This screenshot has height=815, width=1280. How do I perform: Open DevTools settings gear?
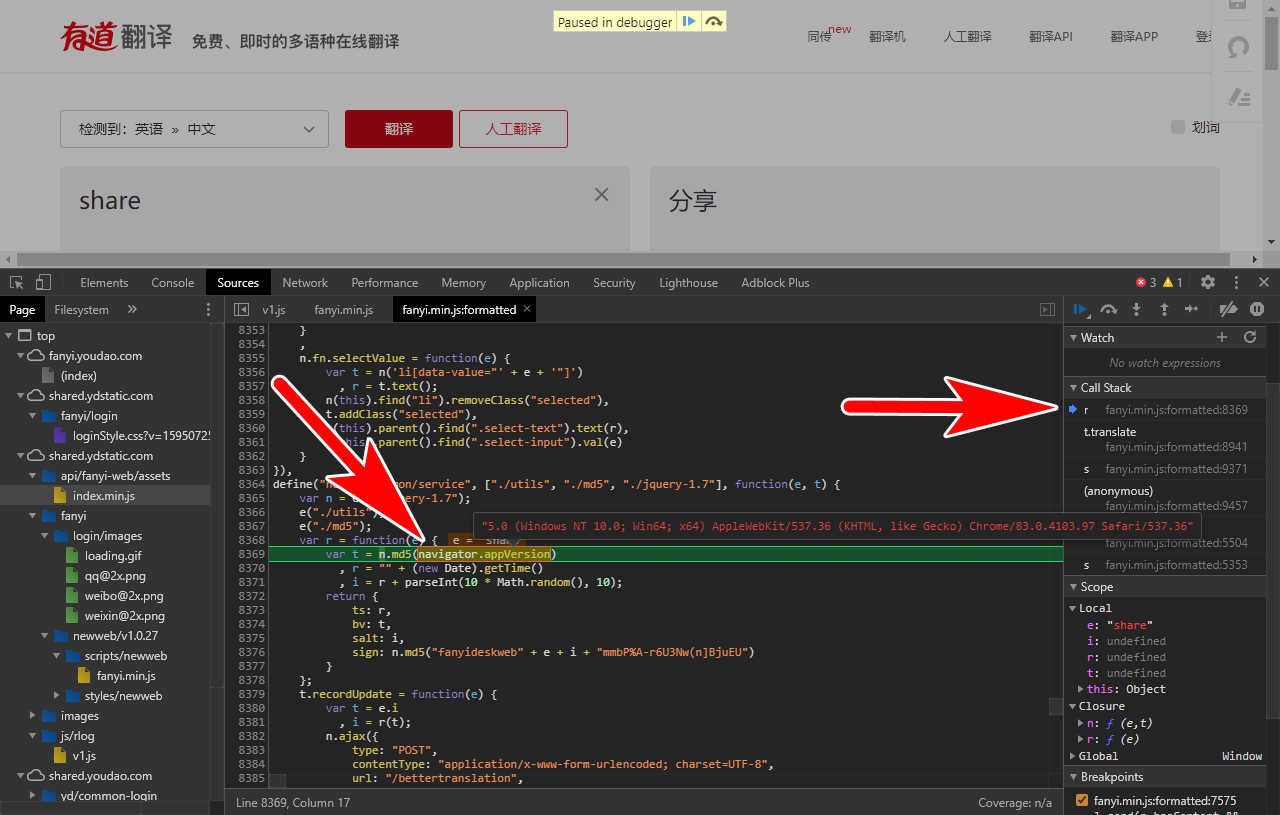1208,283
